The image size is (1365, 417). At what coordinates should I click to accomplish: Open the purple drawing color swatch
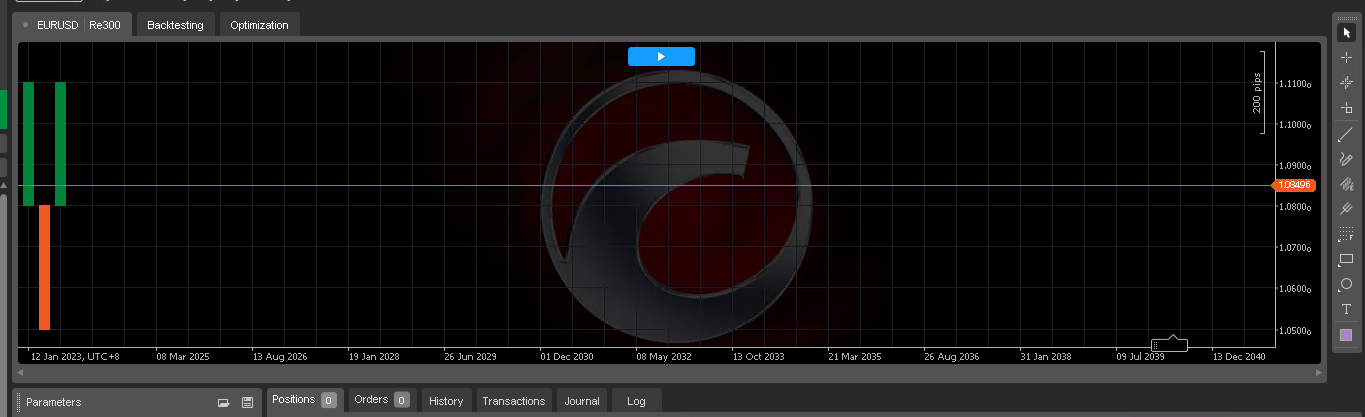[x=1346, y=335]
